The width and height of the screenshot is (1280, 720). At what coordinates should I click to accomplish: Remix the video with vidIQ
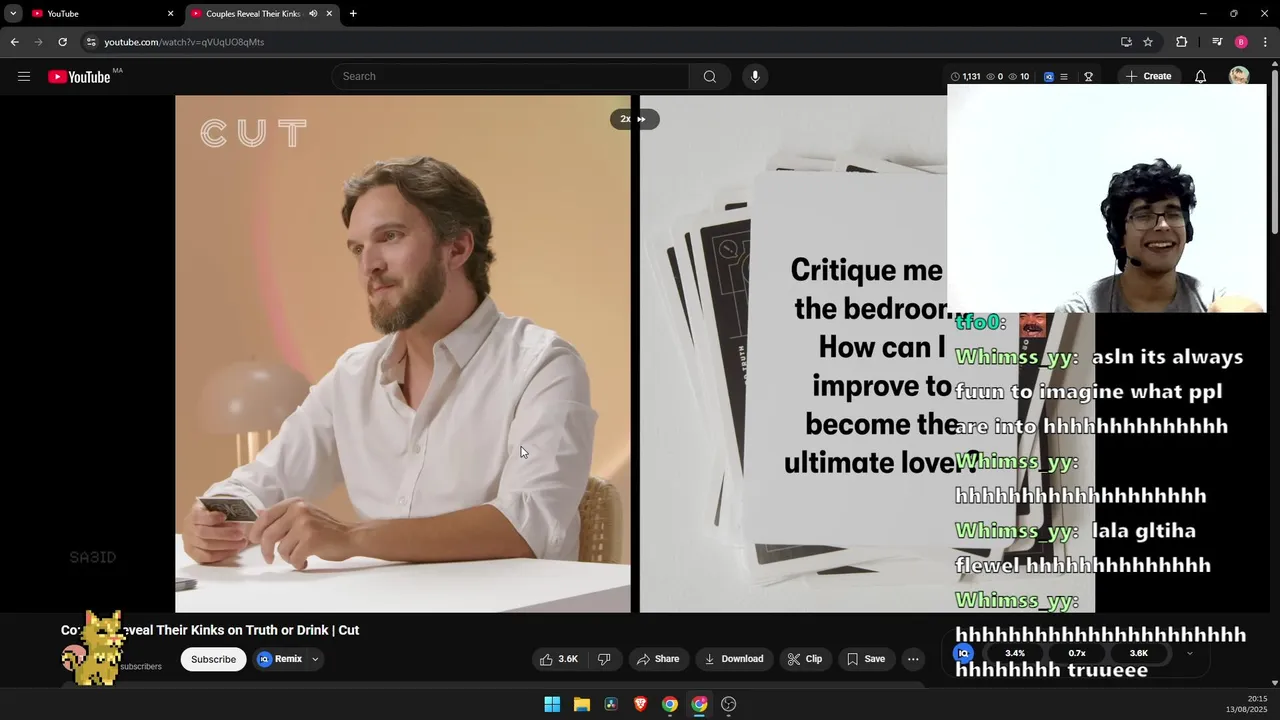click(x=279, y=659)
